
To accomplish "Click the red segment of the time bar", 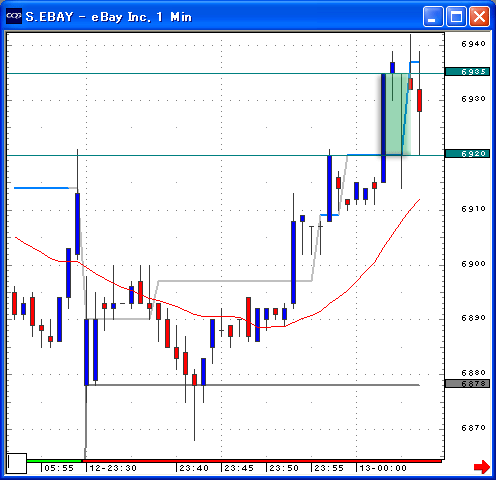I will tap(262, 461).
